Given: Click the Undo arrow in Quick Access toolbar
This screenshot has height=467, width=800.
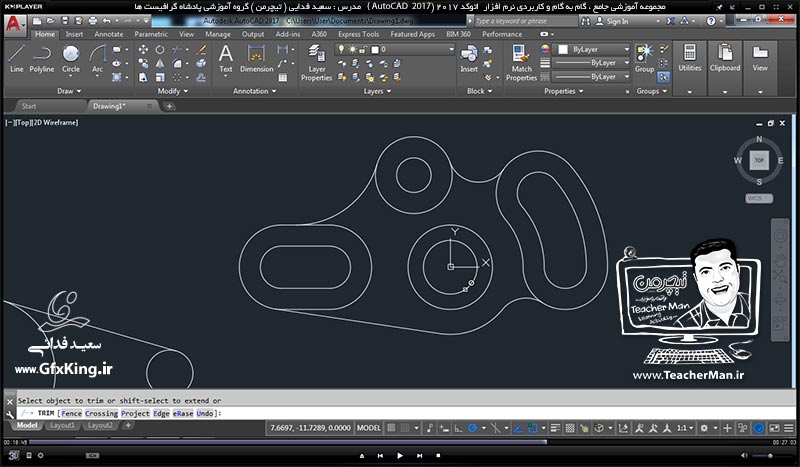Looking at the screenshot, I should pos(106,21).
